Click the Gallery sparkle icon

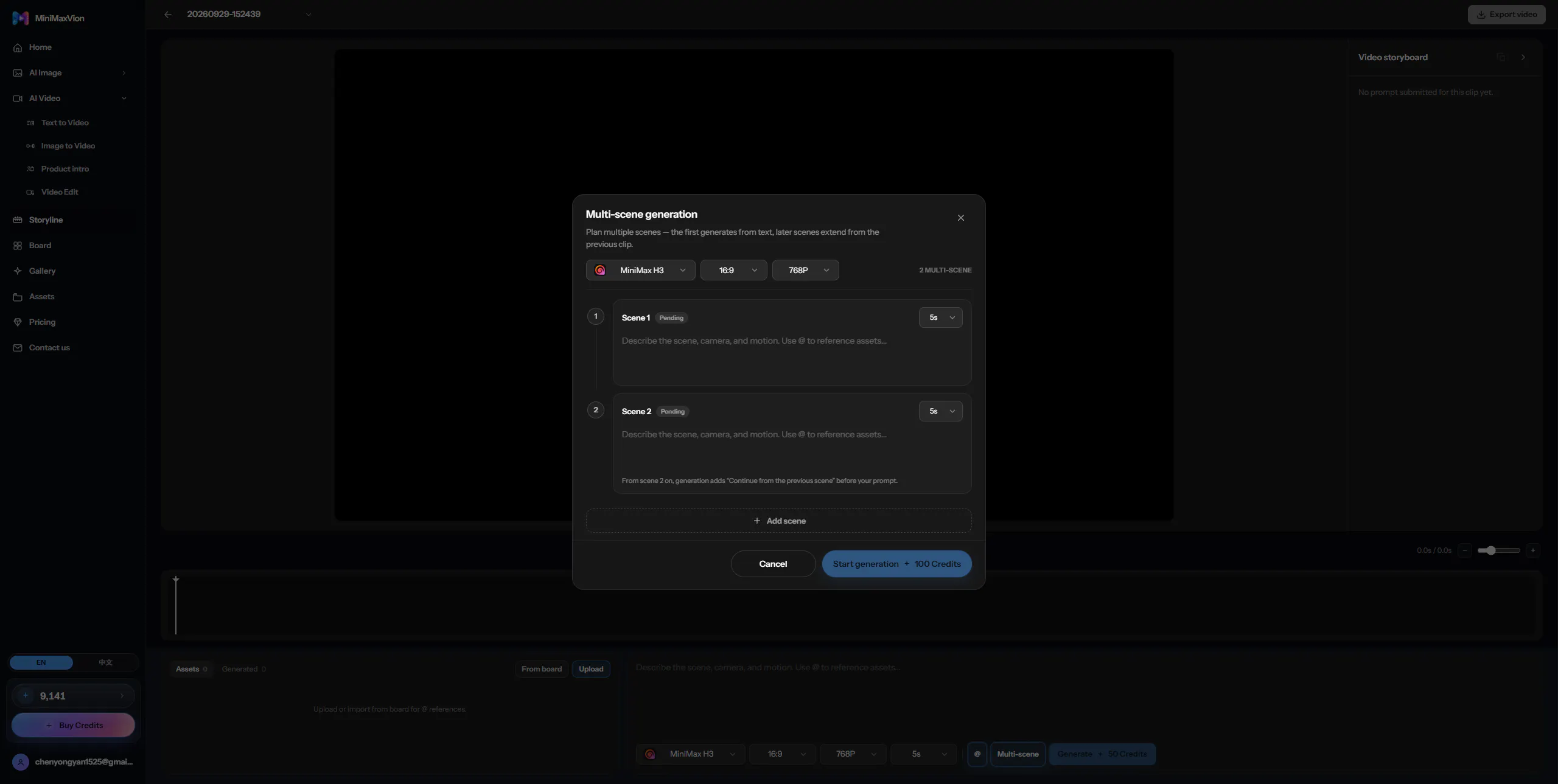pos(18,271)
